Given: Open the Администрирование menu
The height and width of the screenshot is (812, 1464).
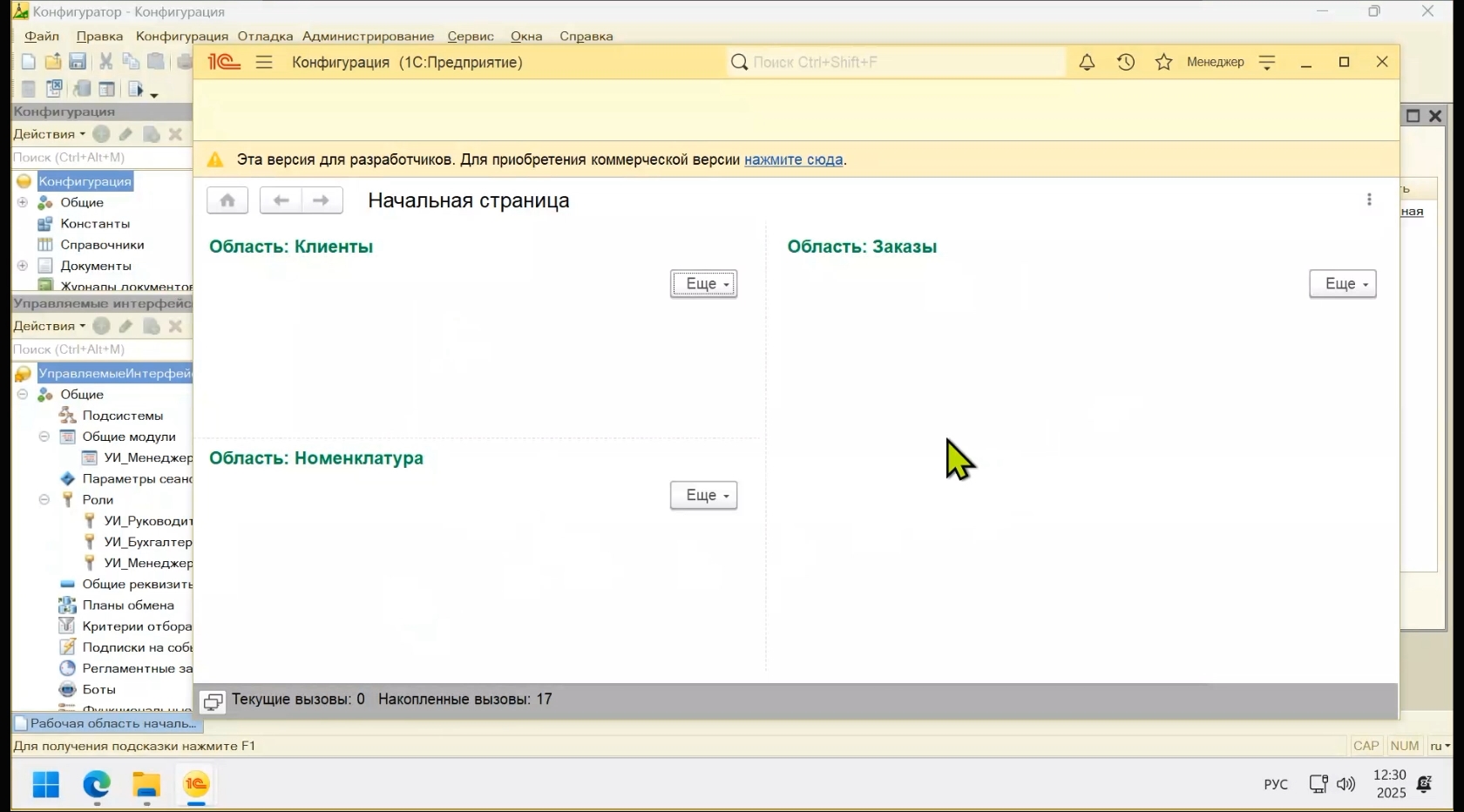Looking at the screenshot, I should pos(368,37).
